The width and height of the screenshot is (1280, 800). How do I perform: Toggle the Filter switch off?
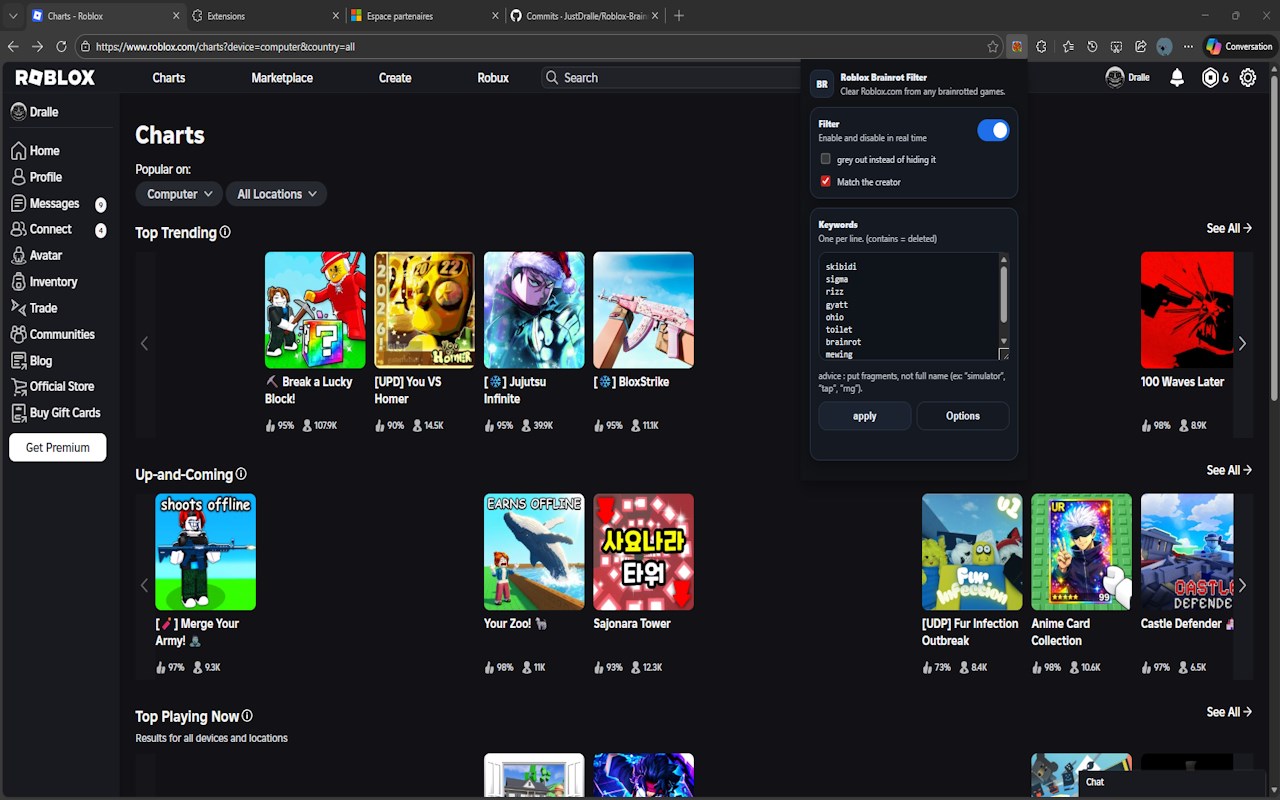click(993, 130)
